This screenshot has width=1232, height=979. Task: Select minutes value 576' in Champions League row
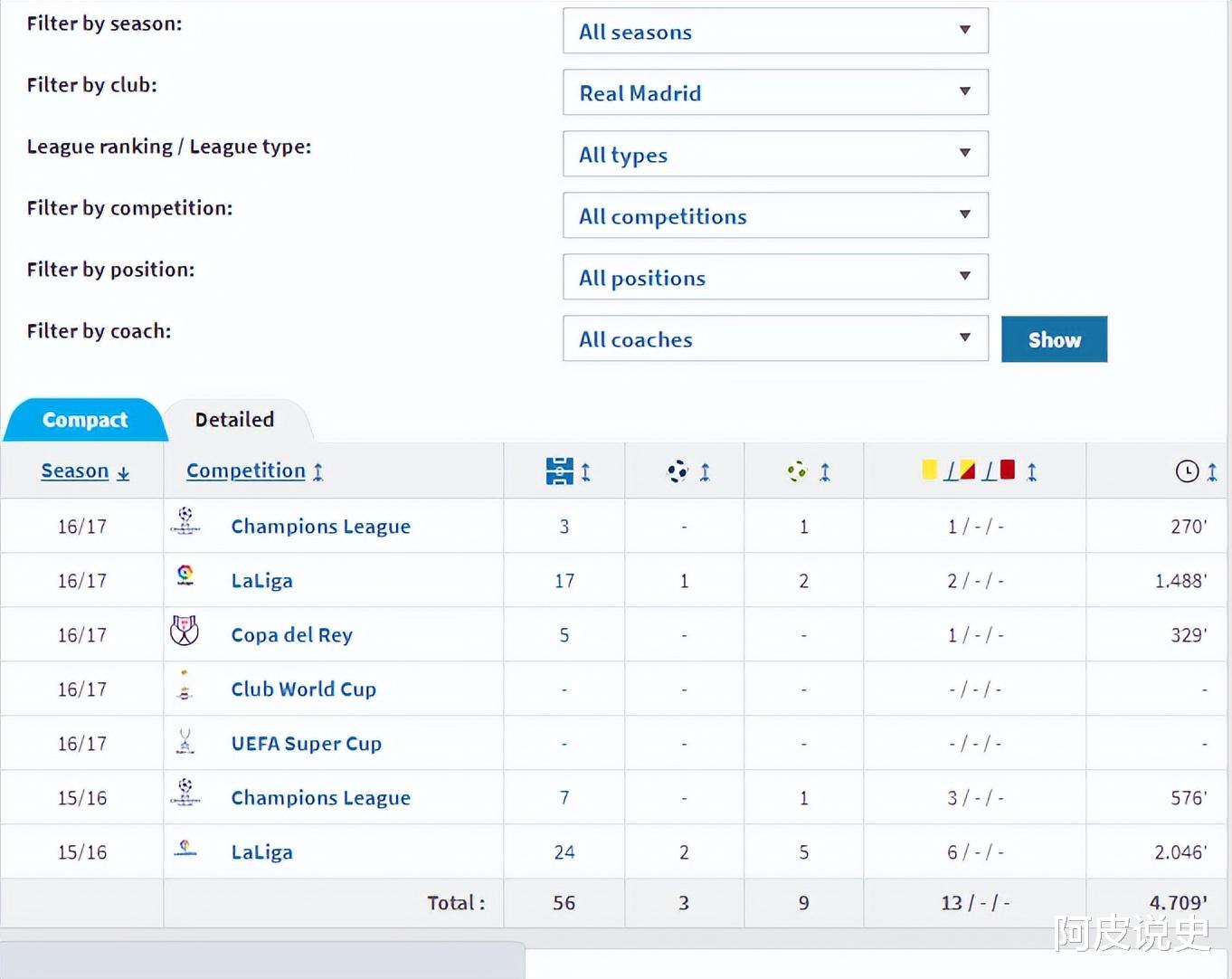(1189, 798)
